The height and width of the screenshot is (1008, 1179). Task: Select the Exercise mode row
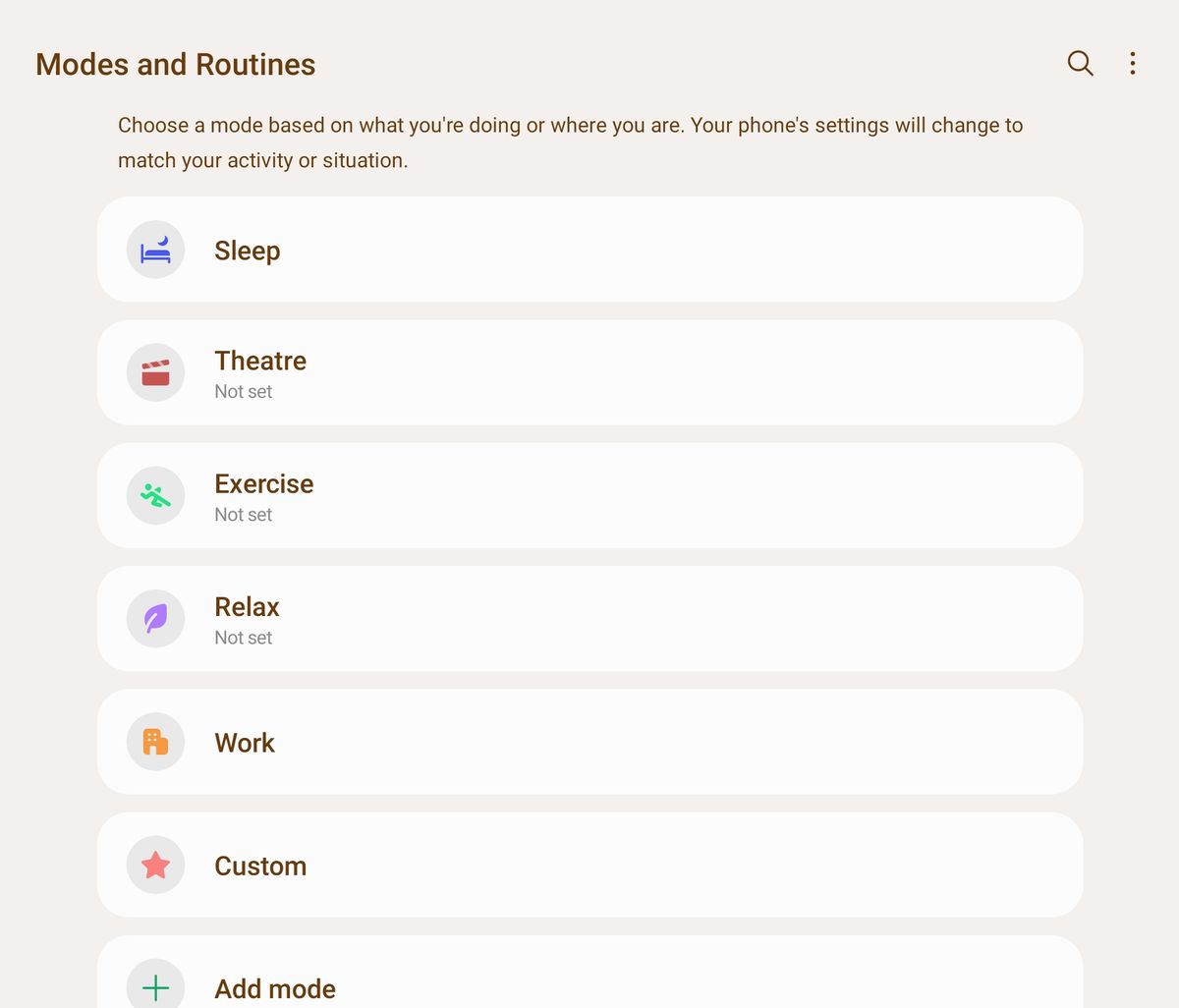[589, 495]
